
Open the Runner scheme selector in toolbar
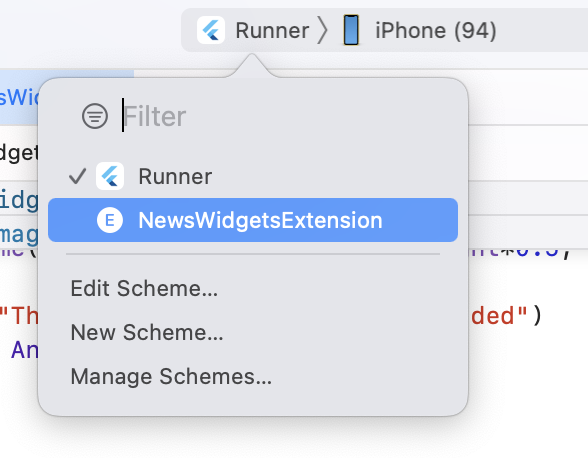(x=254, y=30)
